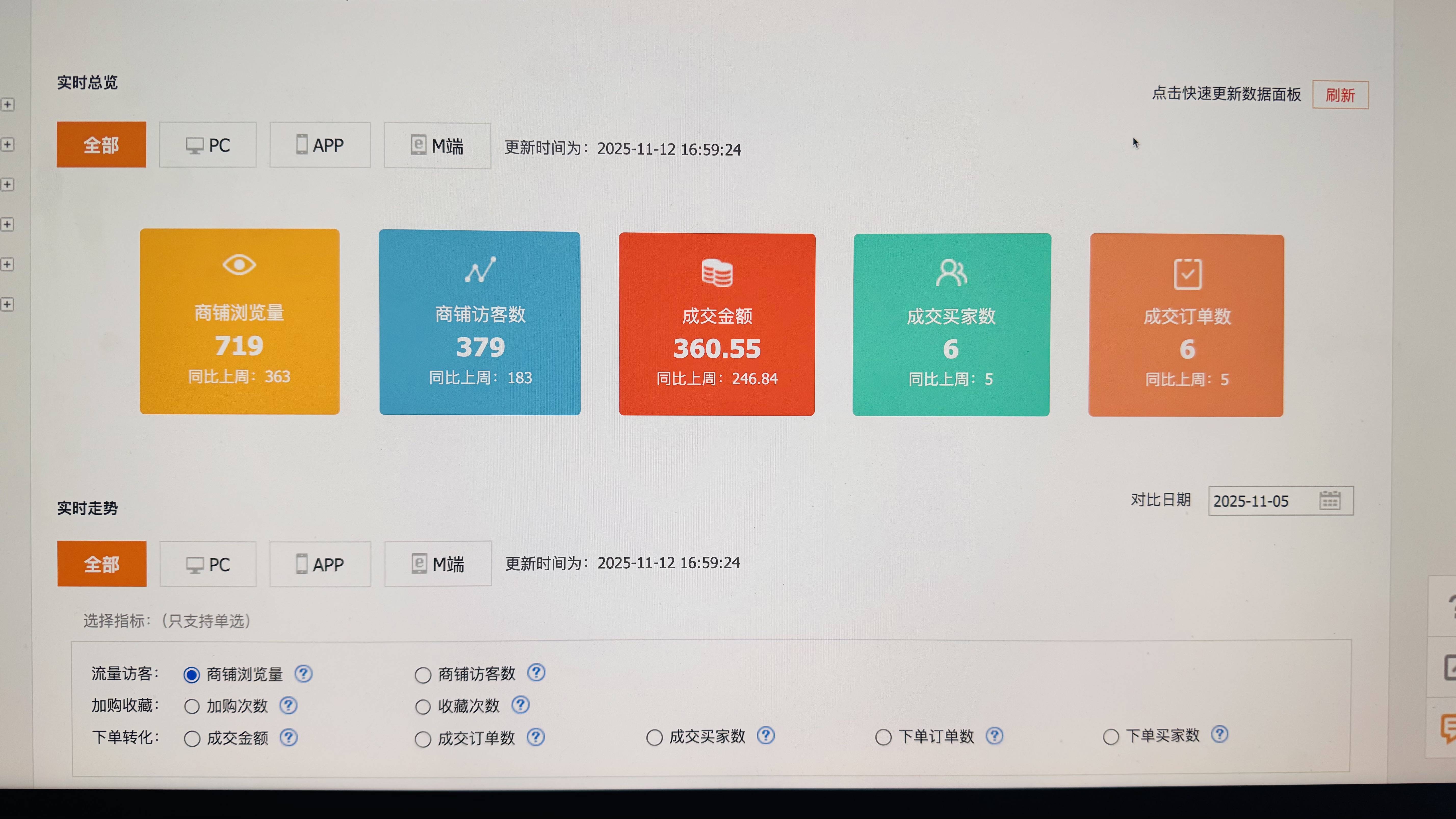This screenshot has width=1456, height=819.
Task: Click the help icon beside 商铺浏览量 radio
Action: 304,674
